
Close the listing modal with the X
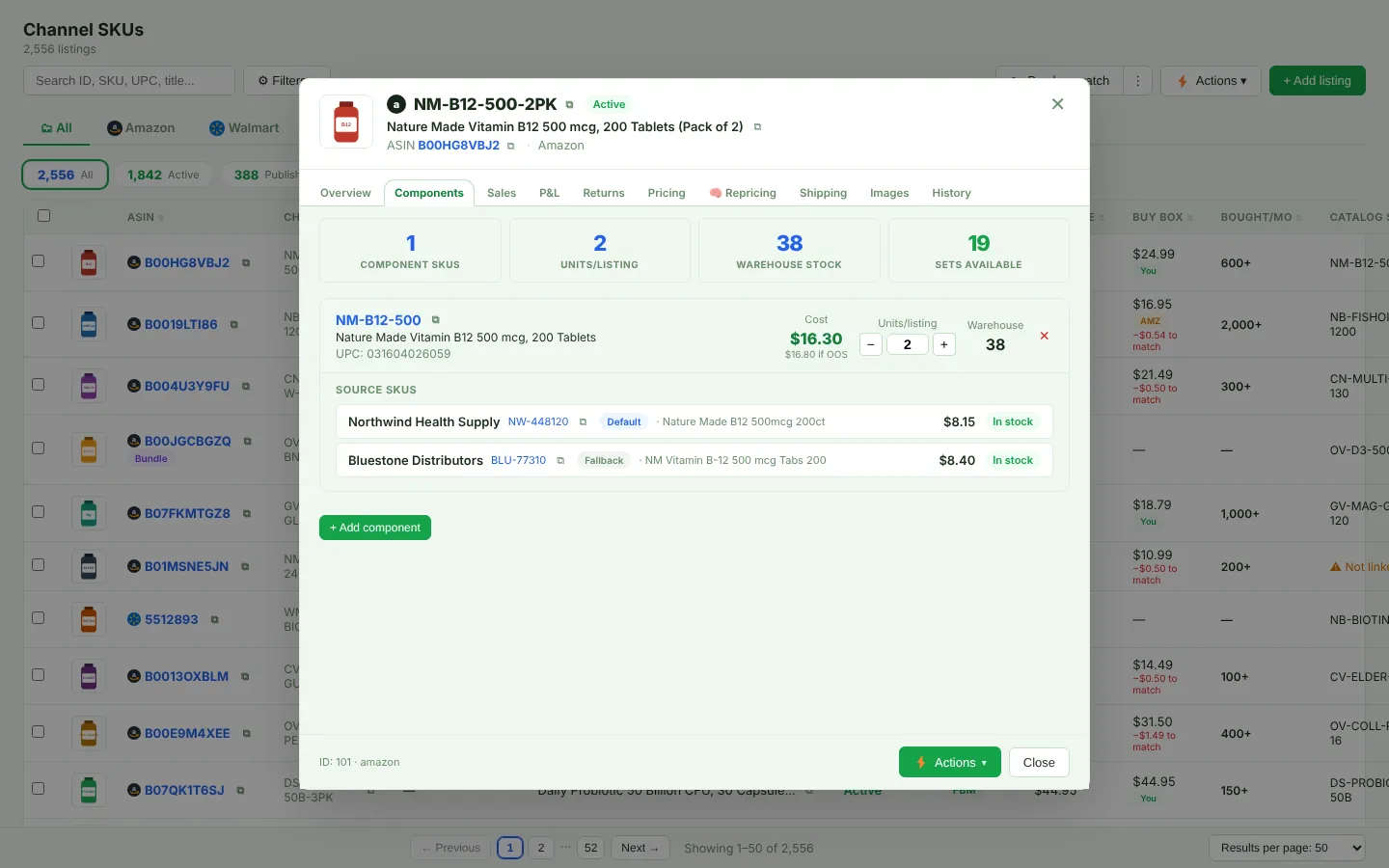pyautogui.click(x=1057, y=104)
